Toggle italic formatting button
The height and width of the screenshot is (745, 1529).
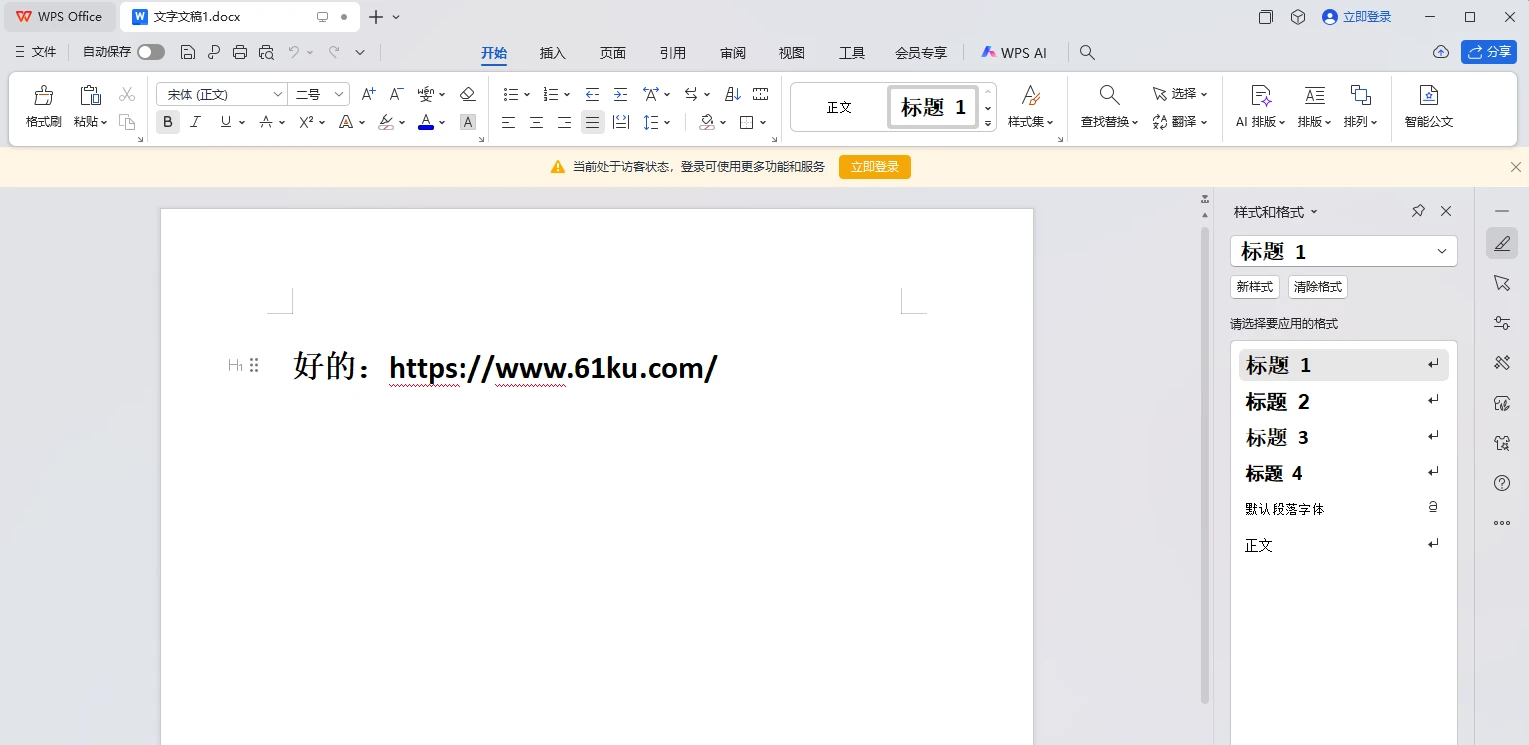tap(196, 122)
